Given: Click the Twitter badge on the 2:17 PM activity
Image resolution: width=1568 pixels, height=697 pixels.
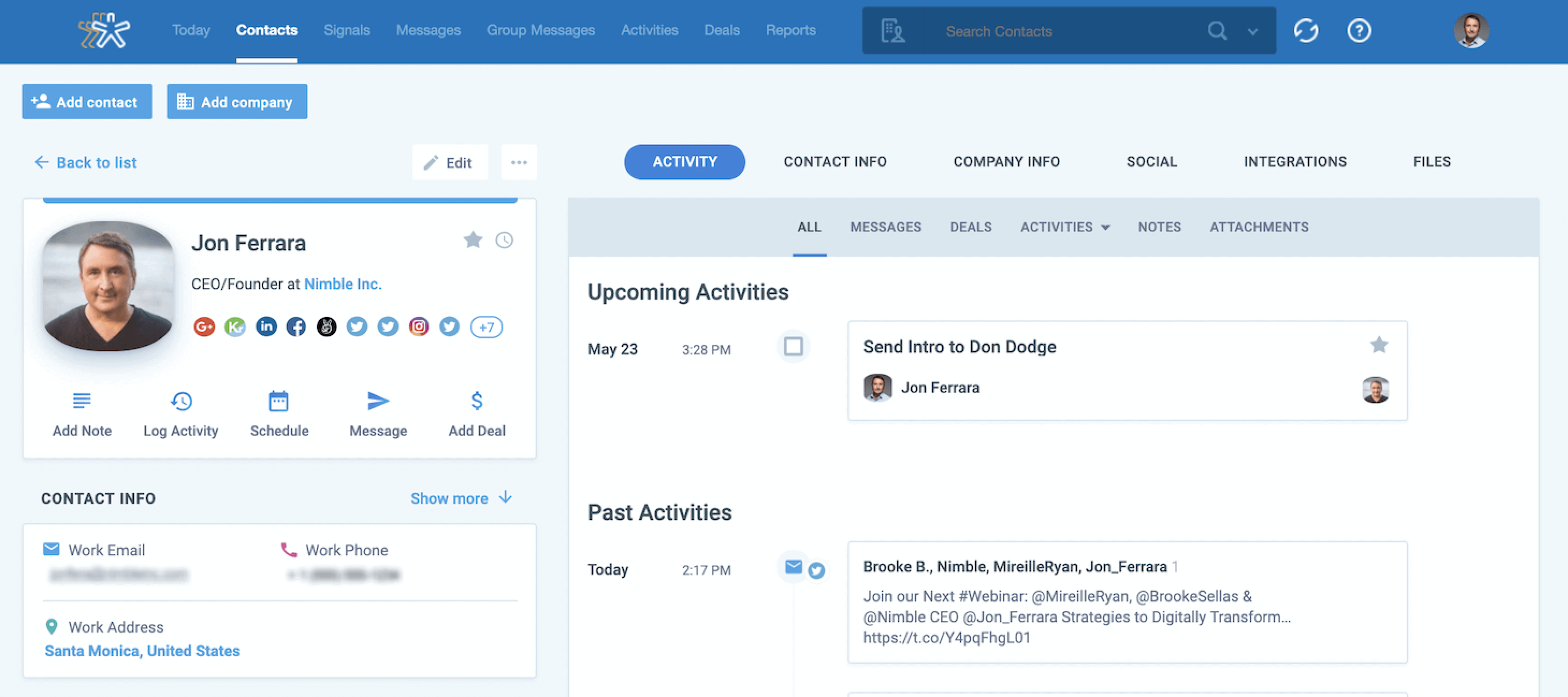Looking at the screenshot, I should point(817,571).
